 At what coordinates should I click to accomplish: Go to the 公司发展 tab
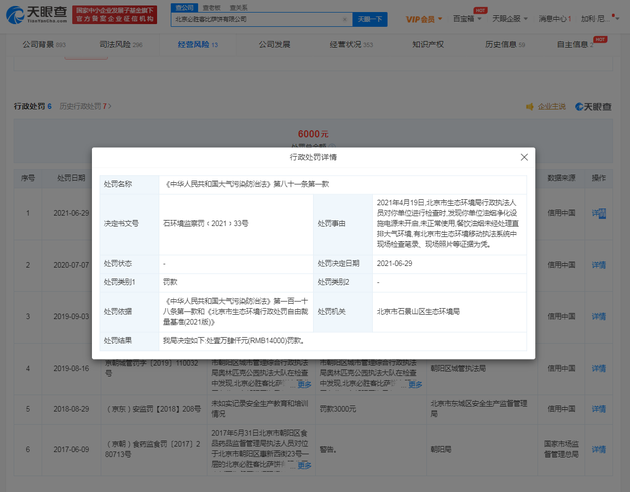[274, 45]
